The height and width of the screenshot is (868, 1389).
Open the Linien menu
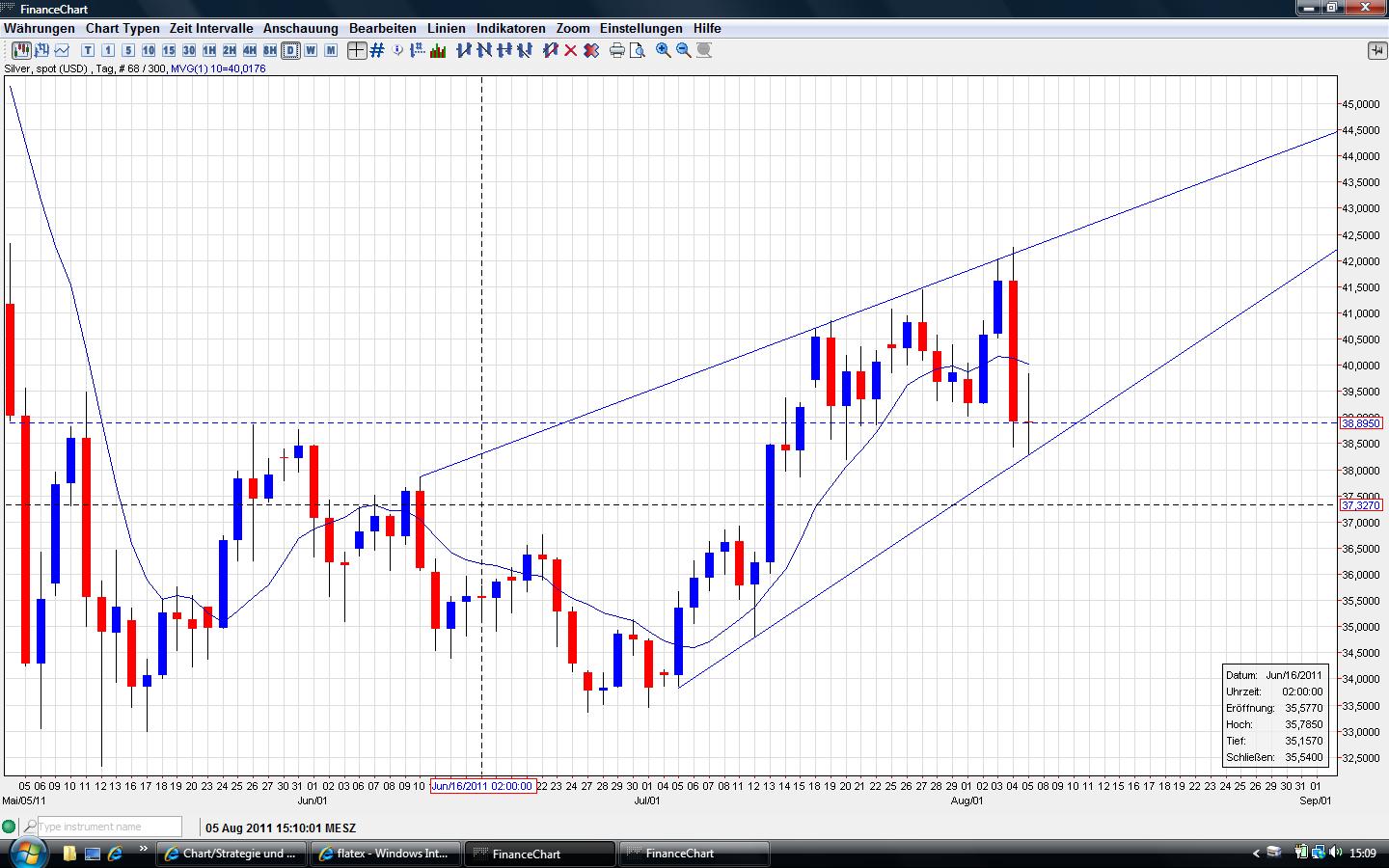447,28
